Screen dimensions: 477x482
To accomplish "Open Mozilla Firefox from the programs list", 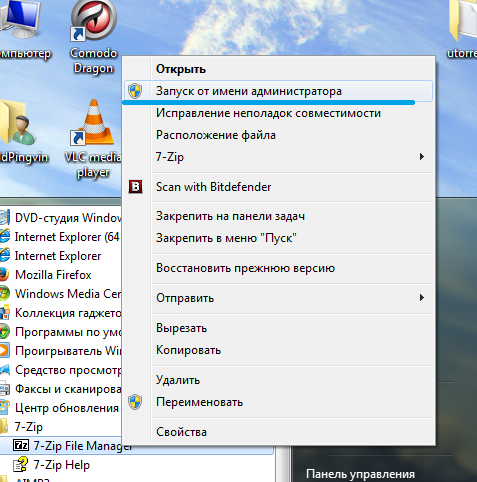I will pyautogui.click(x=53, y=275).
